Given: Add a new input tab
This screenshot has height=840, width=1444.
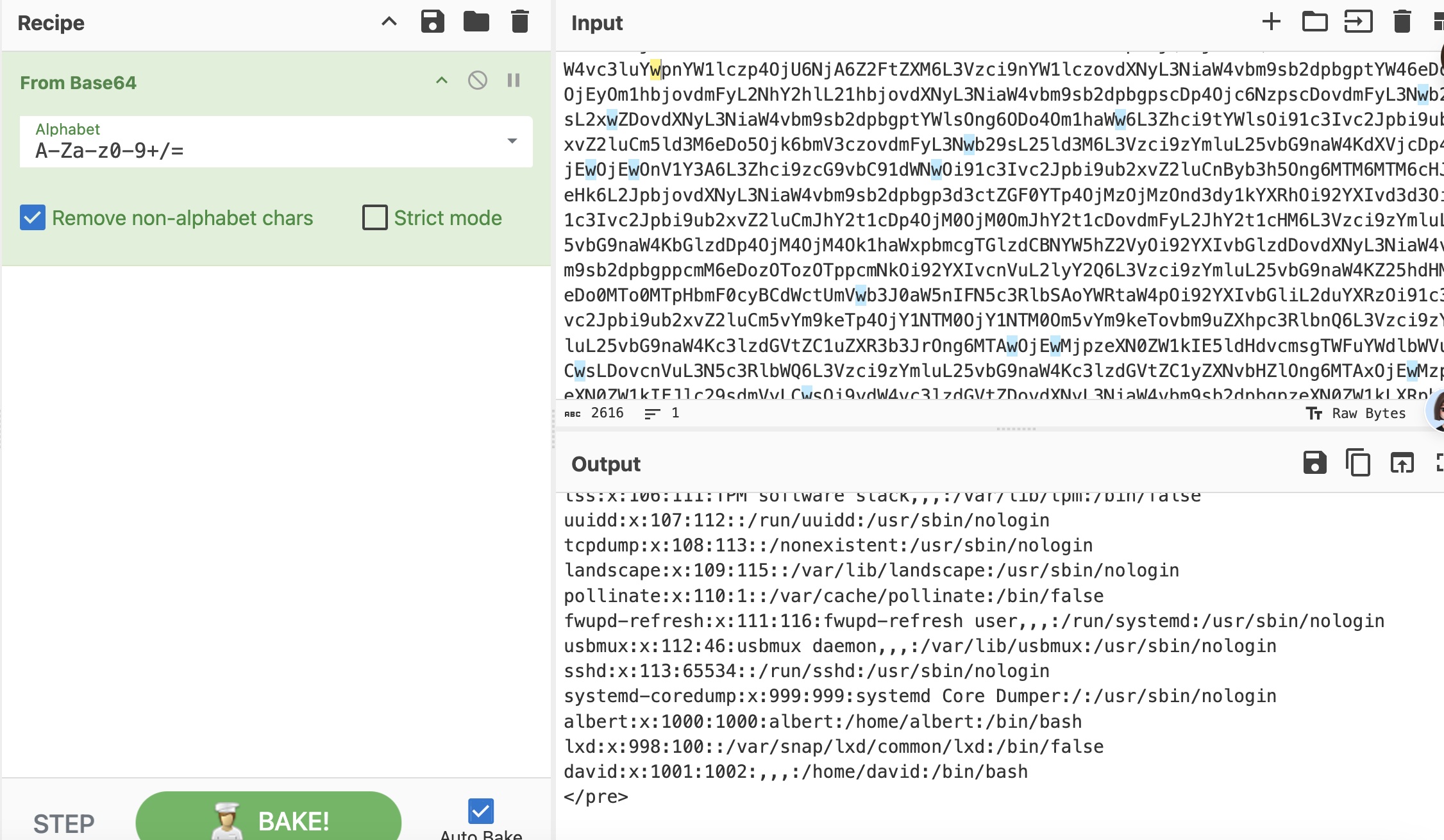Looking at the screenshot, I should (x=1271, y=22).
